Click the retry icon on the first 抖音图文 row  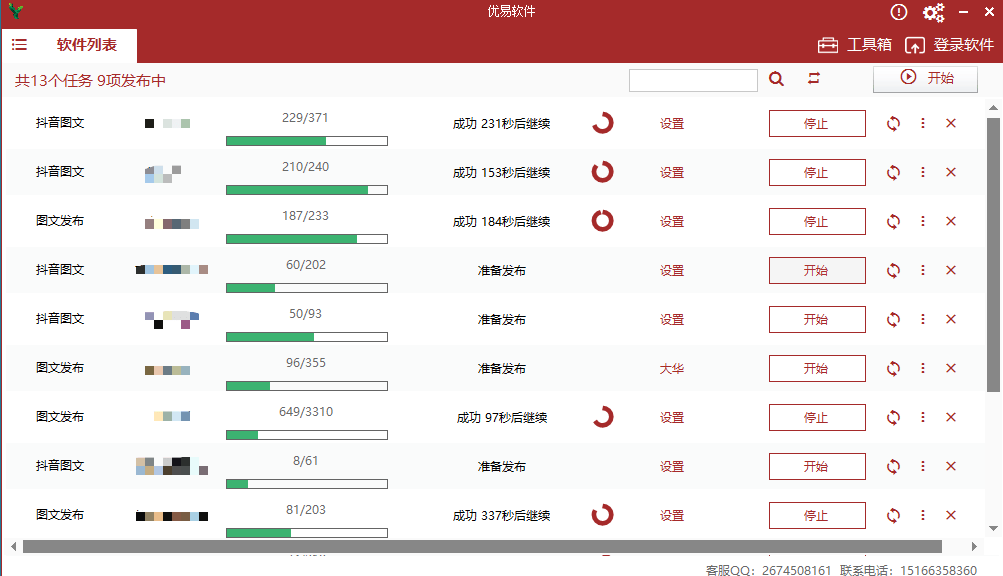(x=892, y=123)
